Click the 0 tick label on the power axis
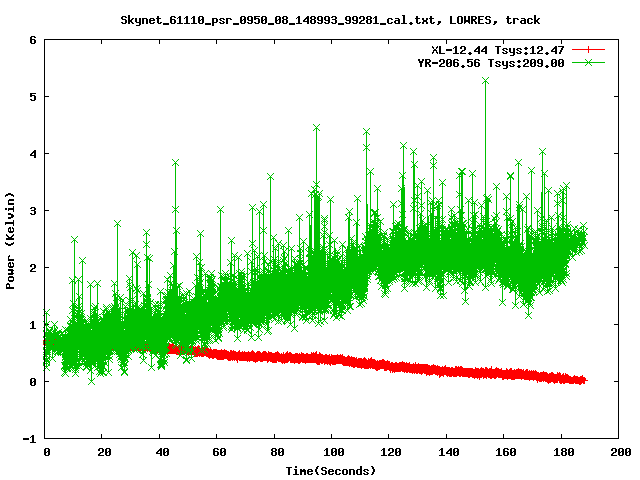Screen dimensions: 640x480 (x=33, y=382)
